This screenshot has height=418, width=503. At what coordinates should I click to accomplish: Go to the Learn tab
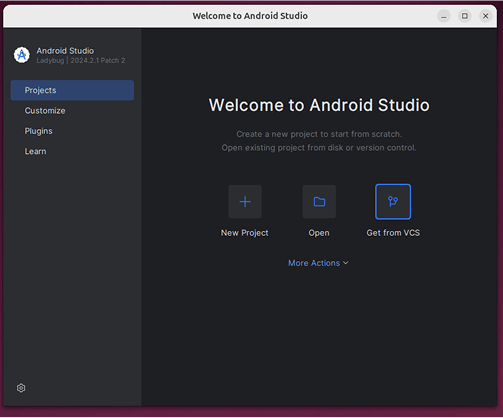pos(72,151)
